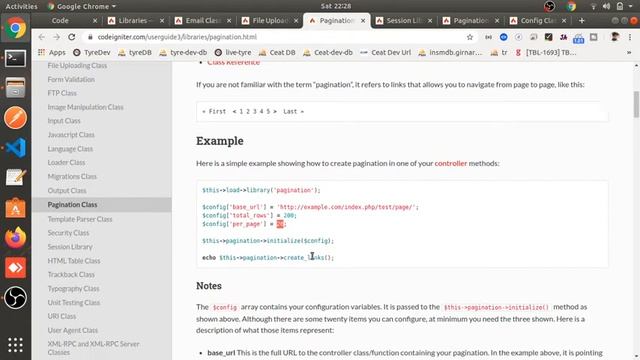Follow the red controller link

pos(451,163)
